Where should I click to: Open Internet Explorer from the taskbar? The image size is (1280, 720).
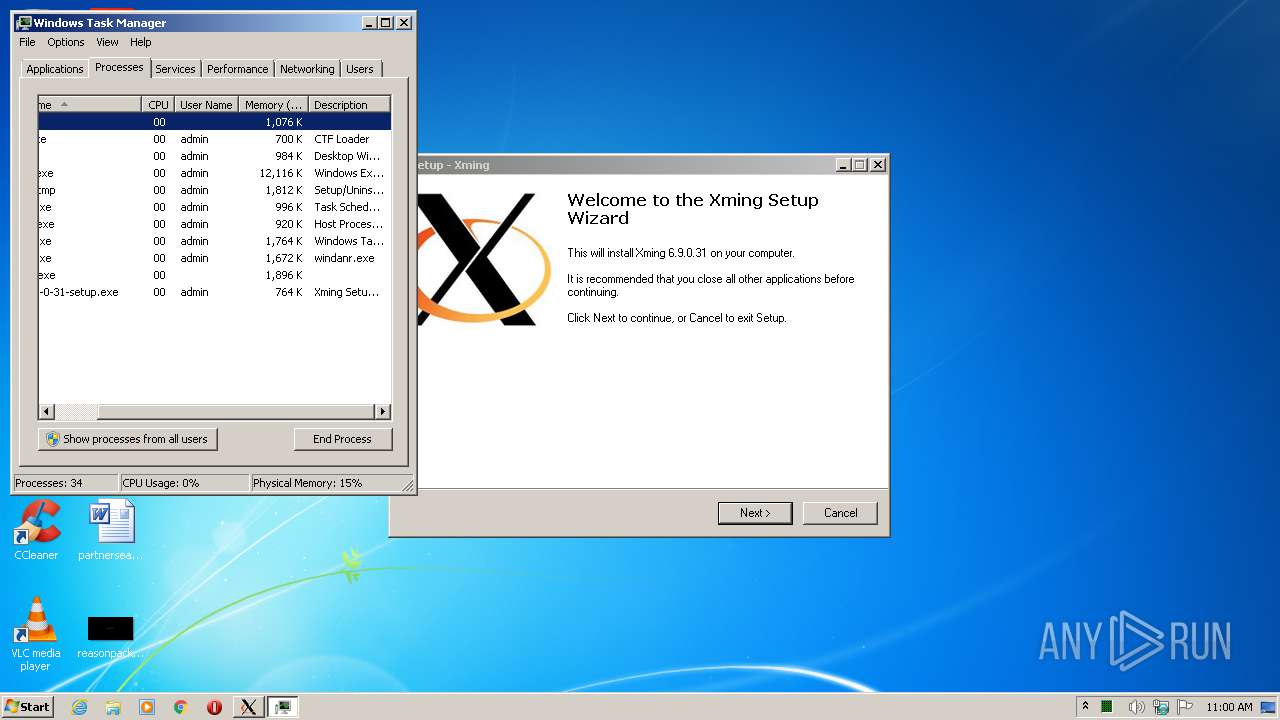pos(80,707)
